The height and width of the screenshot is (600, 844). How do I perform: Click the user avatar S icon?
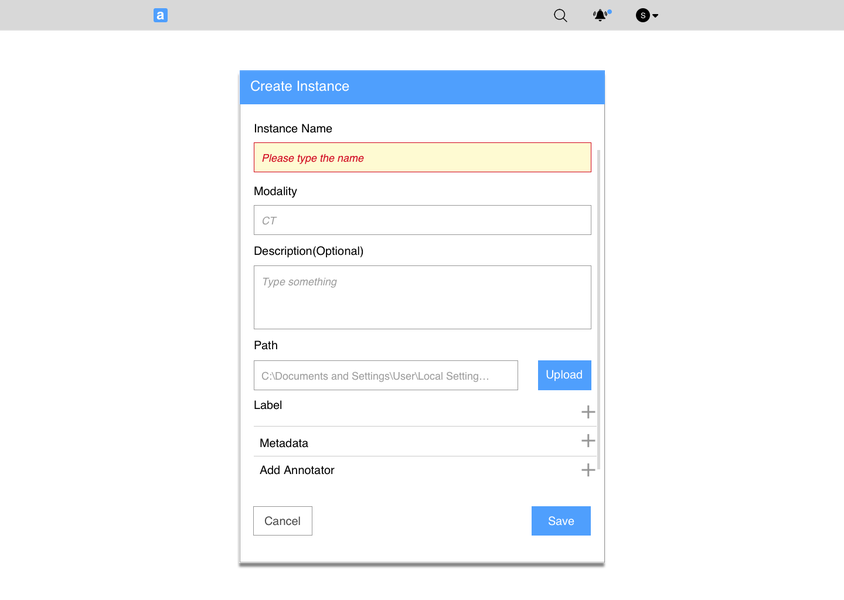pos(643,16)
